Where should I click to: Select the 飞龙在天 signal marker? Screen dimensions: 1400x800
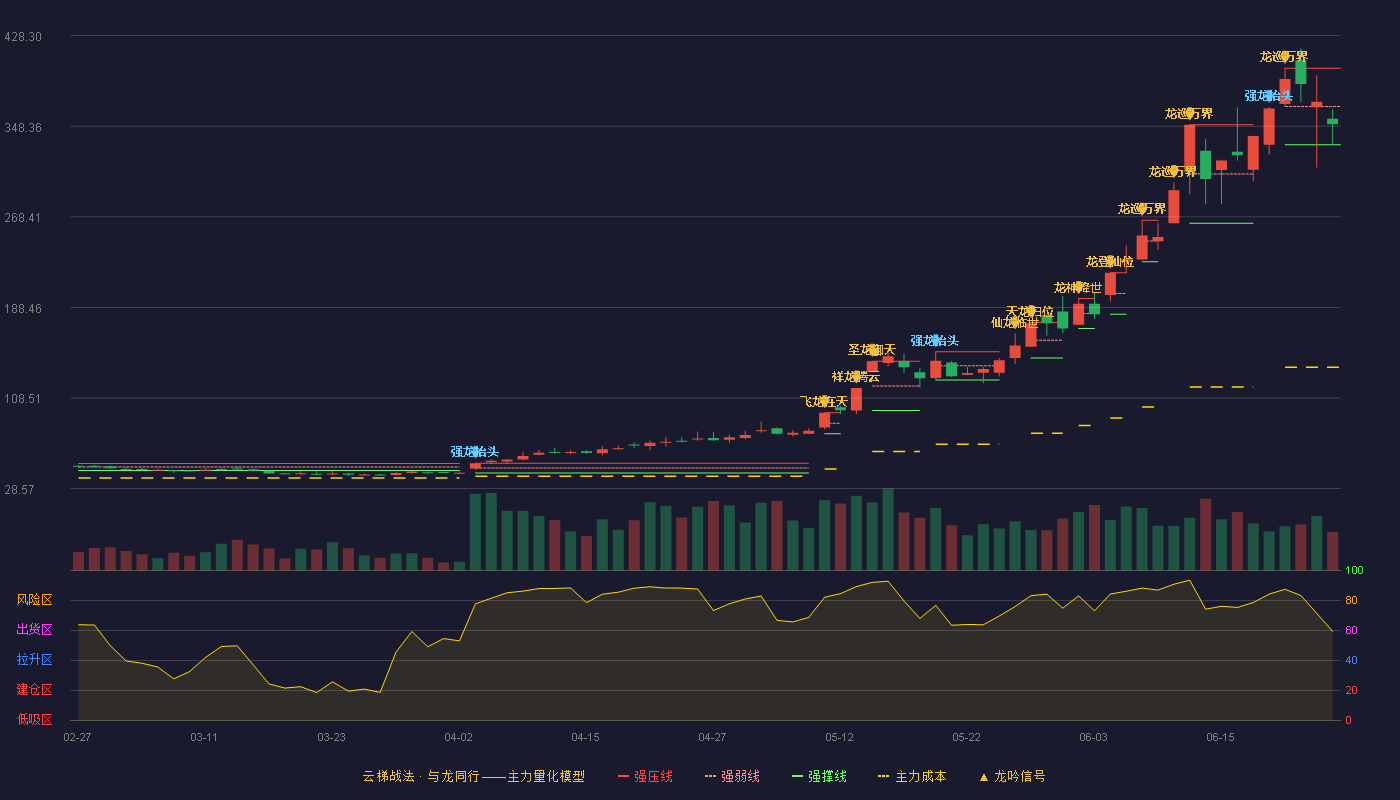click(x=824, y=401)
